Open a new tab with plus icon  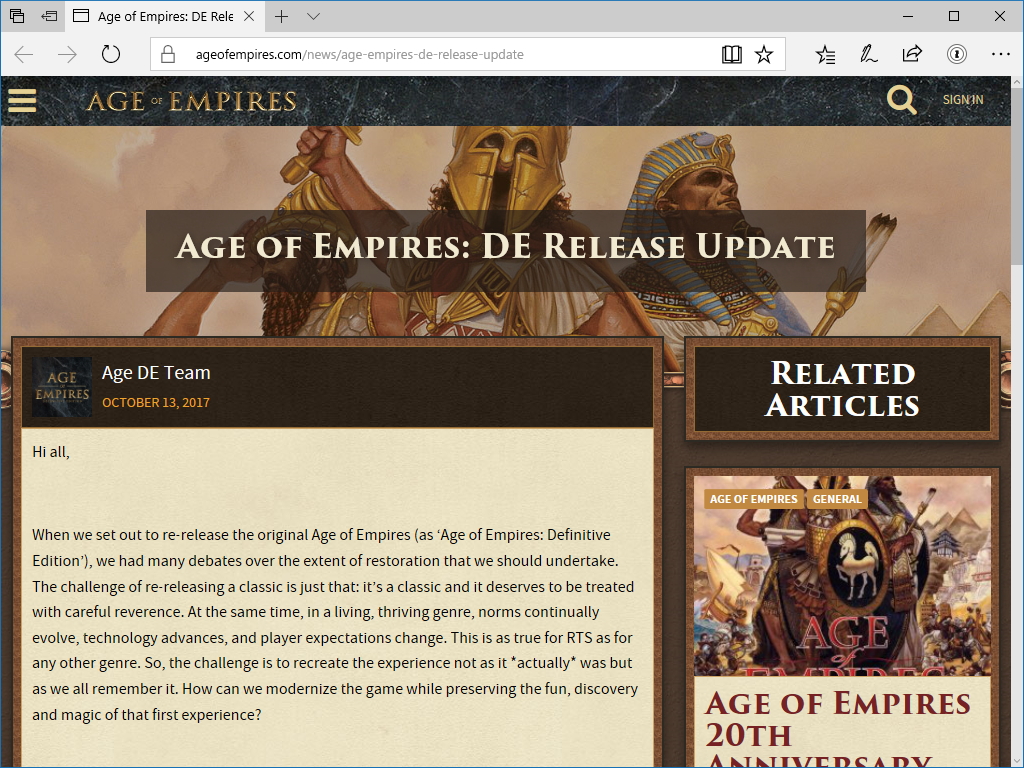click(281, 16)
